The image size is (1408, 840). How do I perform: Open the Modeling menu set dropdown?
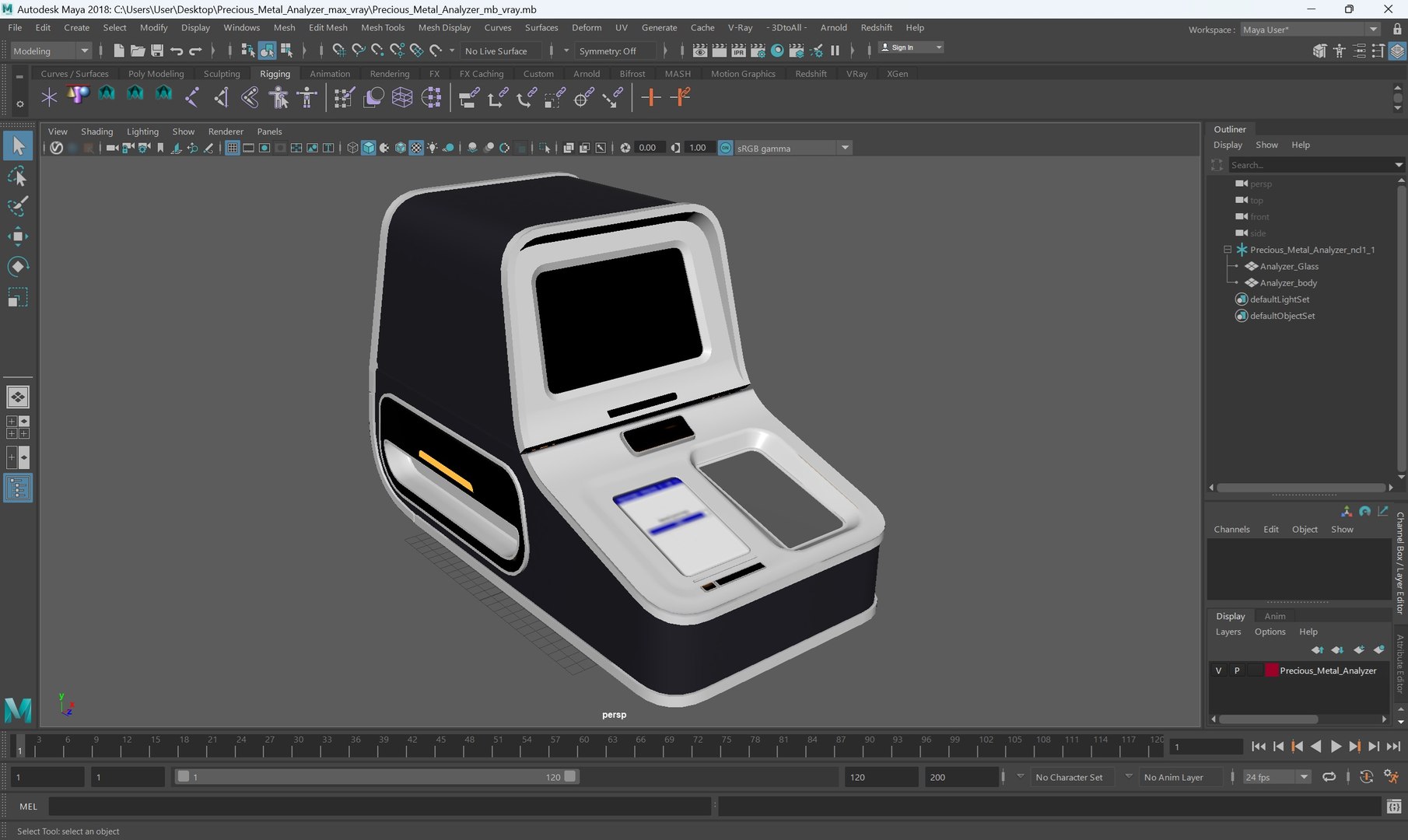click(51, 51)
